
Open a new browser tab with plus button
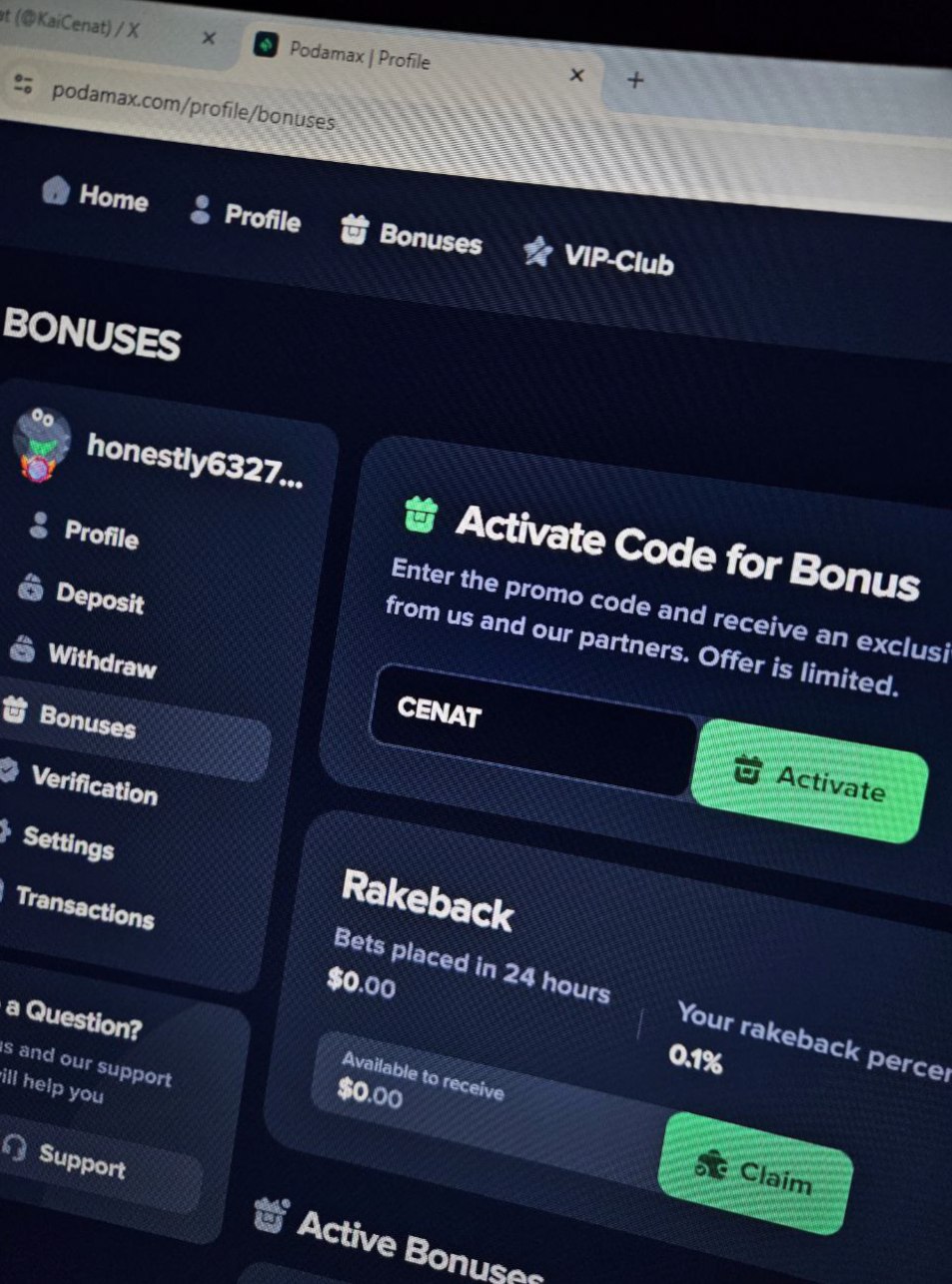pos(635,80)
